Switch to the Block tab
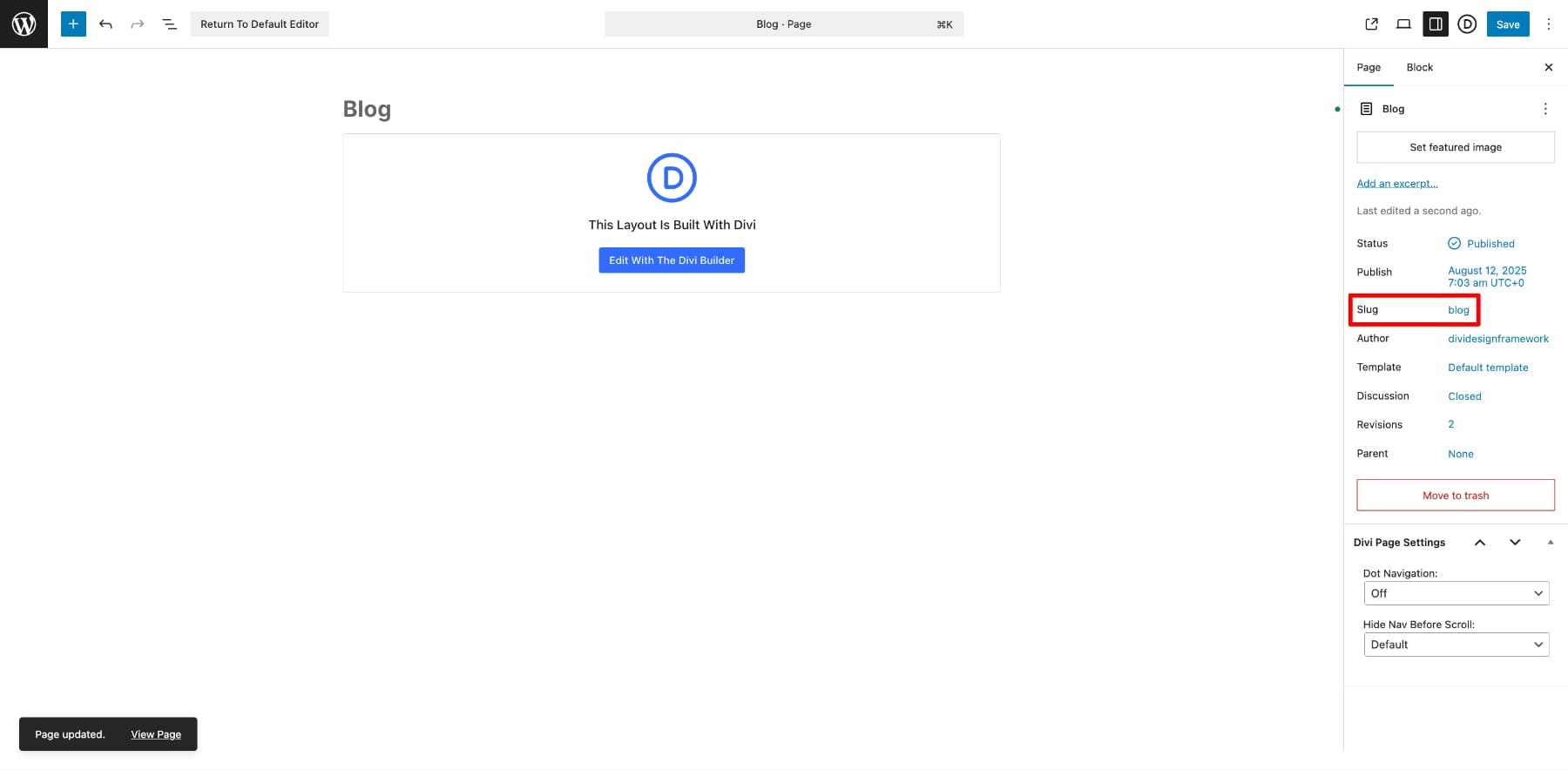This screenshot has height=770, width=1568. (x=1419, y=67)
